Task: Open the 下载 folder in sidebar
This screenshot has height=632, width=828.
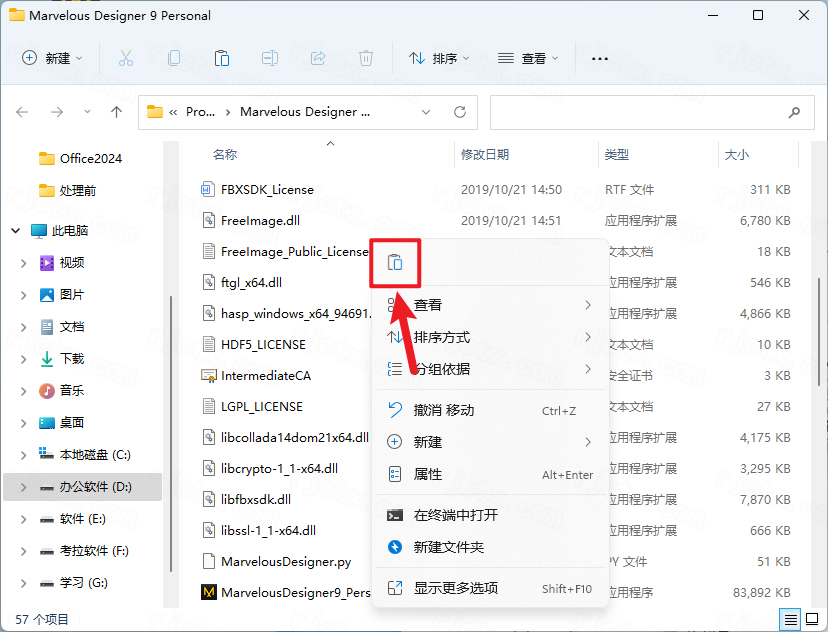Action: tap(62, 359)
